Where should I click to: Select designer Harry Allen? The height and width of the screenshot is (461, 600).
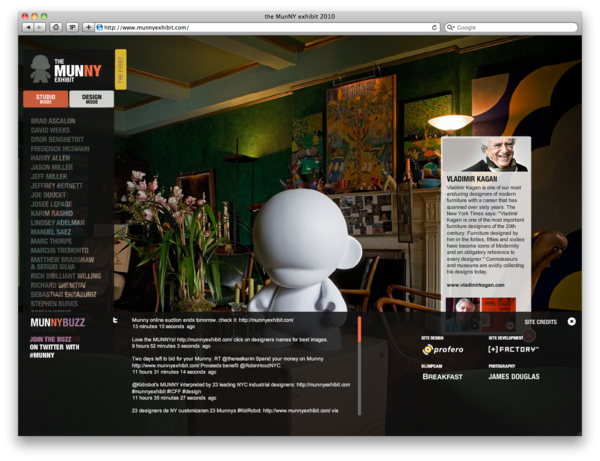point(50,158)
